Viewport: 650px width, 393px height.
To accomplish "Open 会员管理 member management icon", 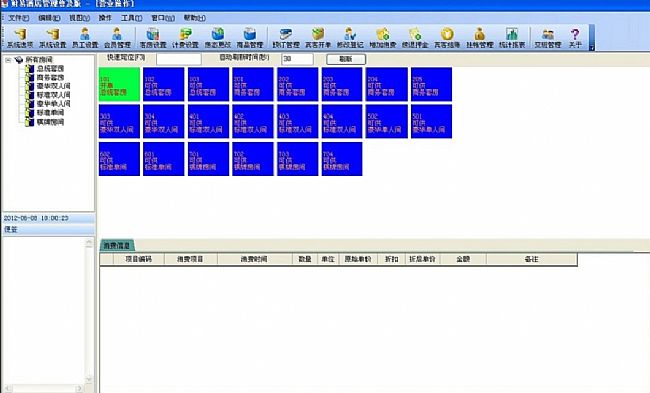I will [x=117, y=38].
